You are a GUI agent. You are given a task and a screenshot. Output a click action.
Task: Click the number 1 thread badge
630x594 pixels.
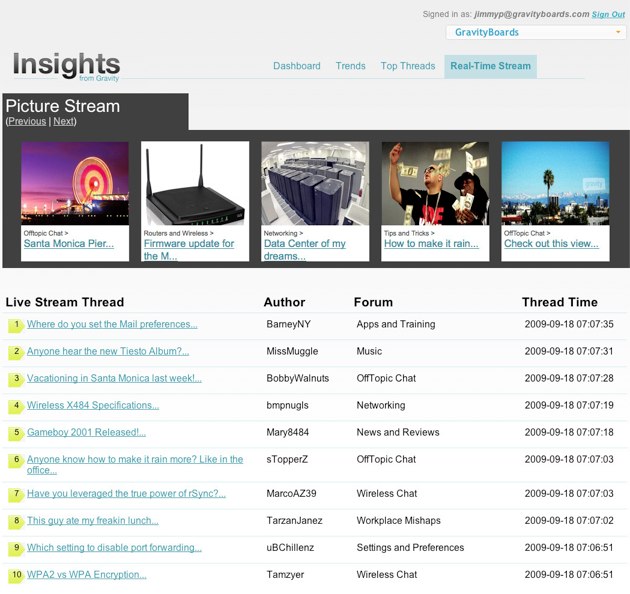[16, 325]
